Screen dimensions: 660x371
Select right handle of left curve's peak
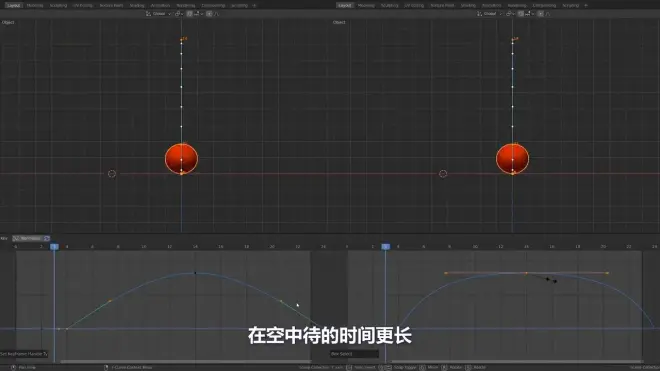(281, 301)
